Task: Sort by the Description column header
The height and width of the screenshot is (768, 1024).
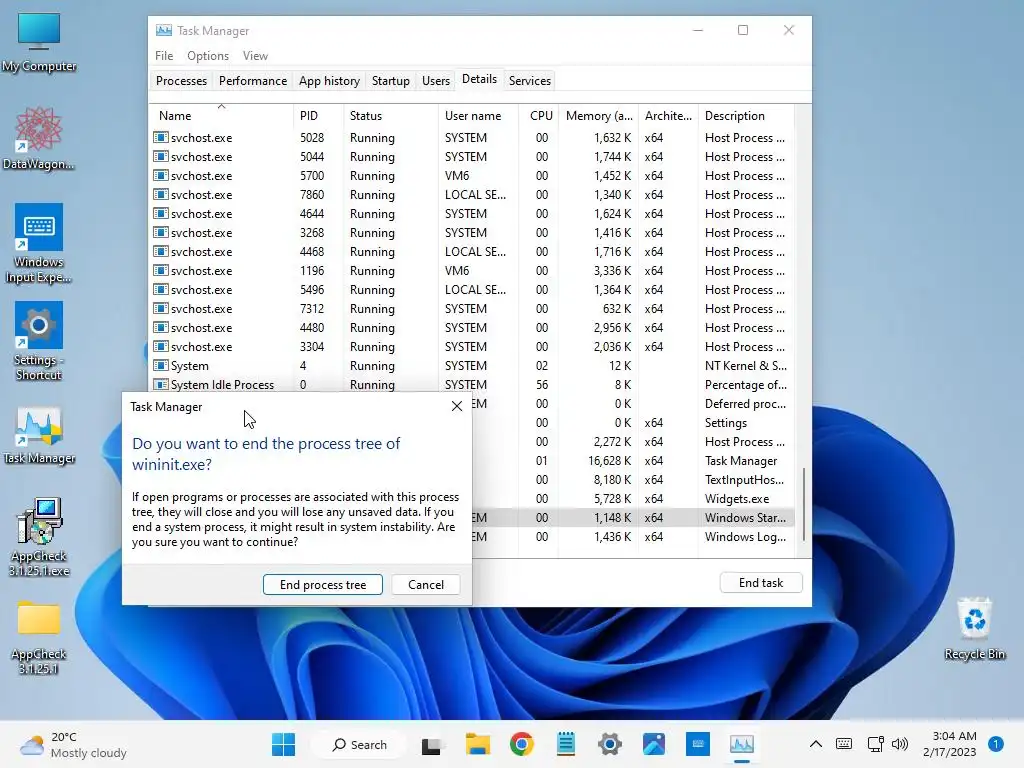Action: [x=746, y=116]
